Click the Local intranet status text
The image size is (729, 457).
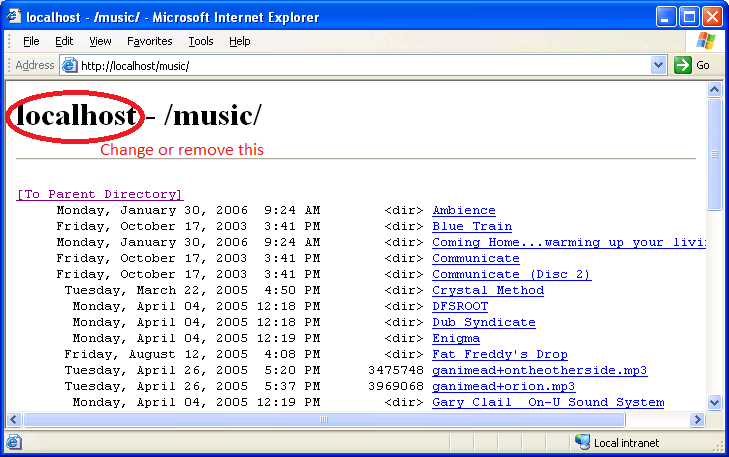click(626, 443)
